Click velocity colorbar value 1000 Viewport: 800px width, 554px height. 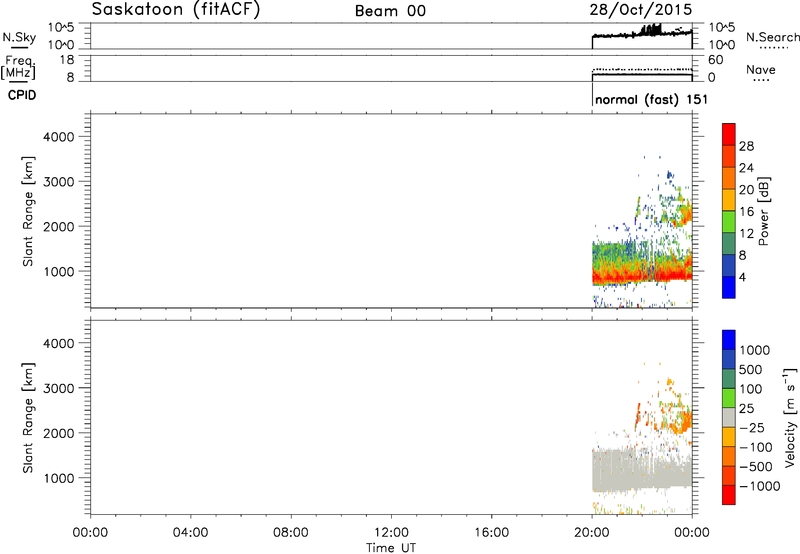coord(755,350)
